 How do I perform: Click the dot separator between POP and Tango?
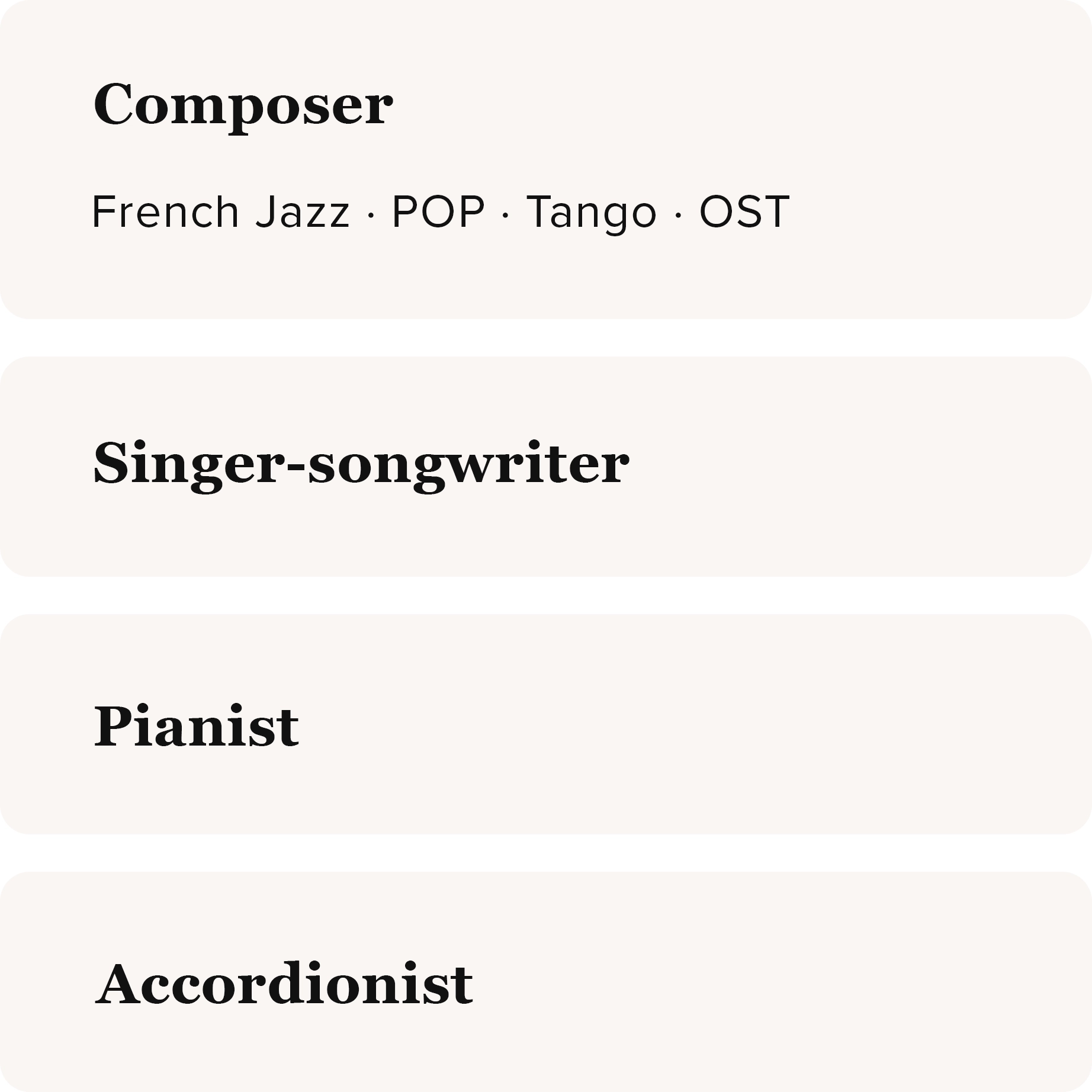pos(505,216)
